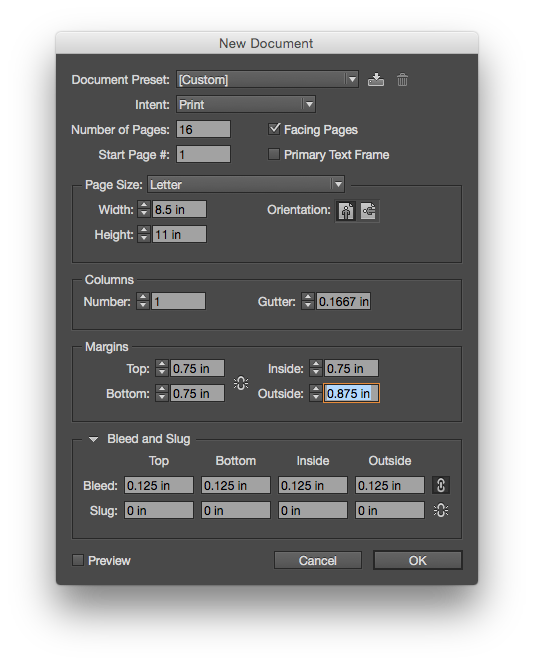Click the Save Document Preset icon
The height and width of the screenshot is (665, 534).
point(376,80)
